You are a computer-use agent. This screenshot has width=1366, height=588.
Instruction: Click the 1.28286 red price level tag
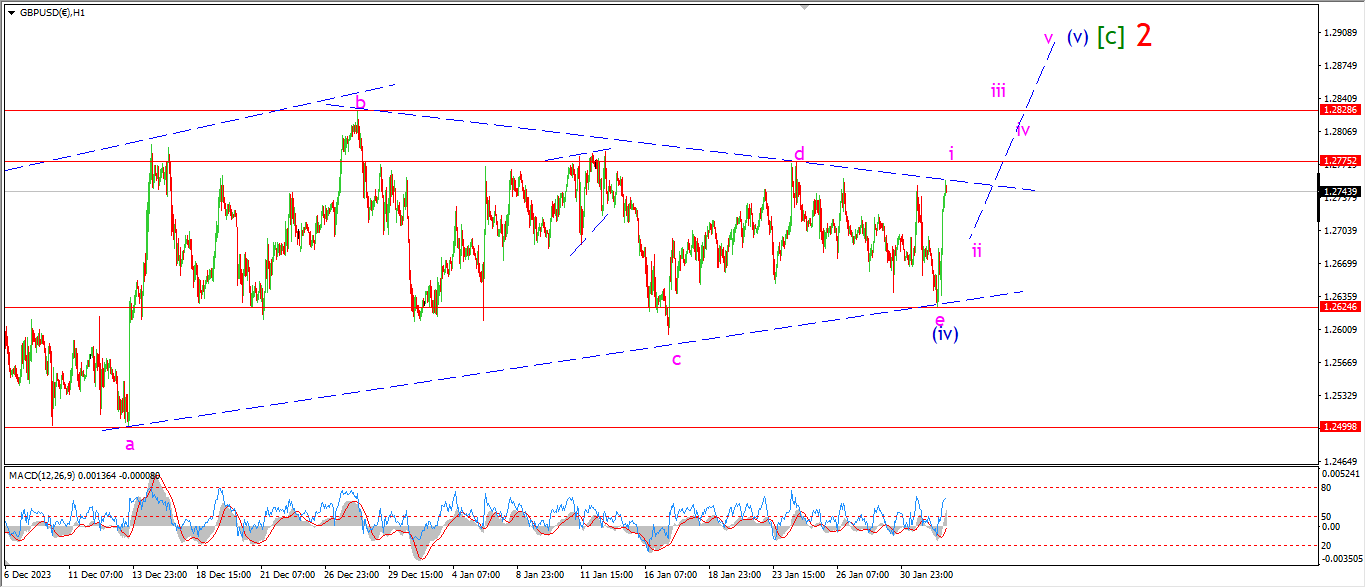click(1339, 109)
